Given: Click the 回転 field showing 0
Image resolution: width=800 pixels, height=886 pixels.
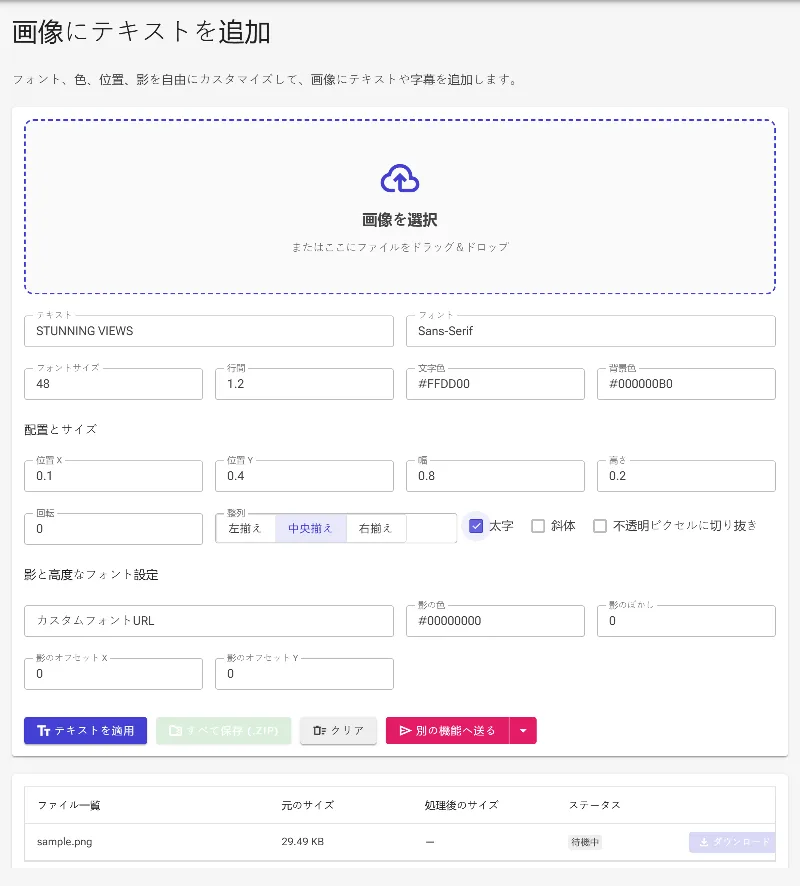Looking at the screenshot, I should pos(113,529).
